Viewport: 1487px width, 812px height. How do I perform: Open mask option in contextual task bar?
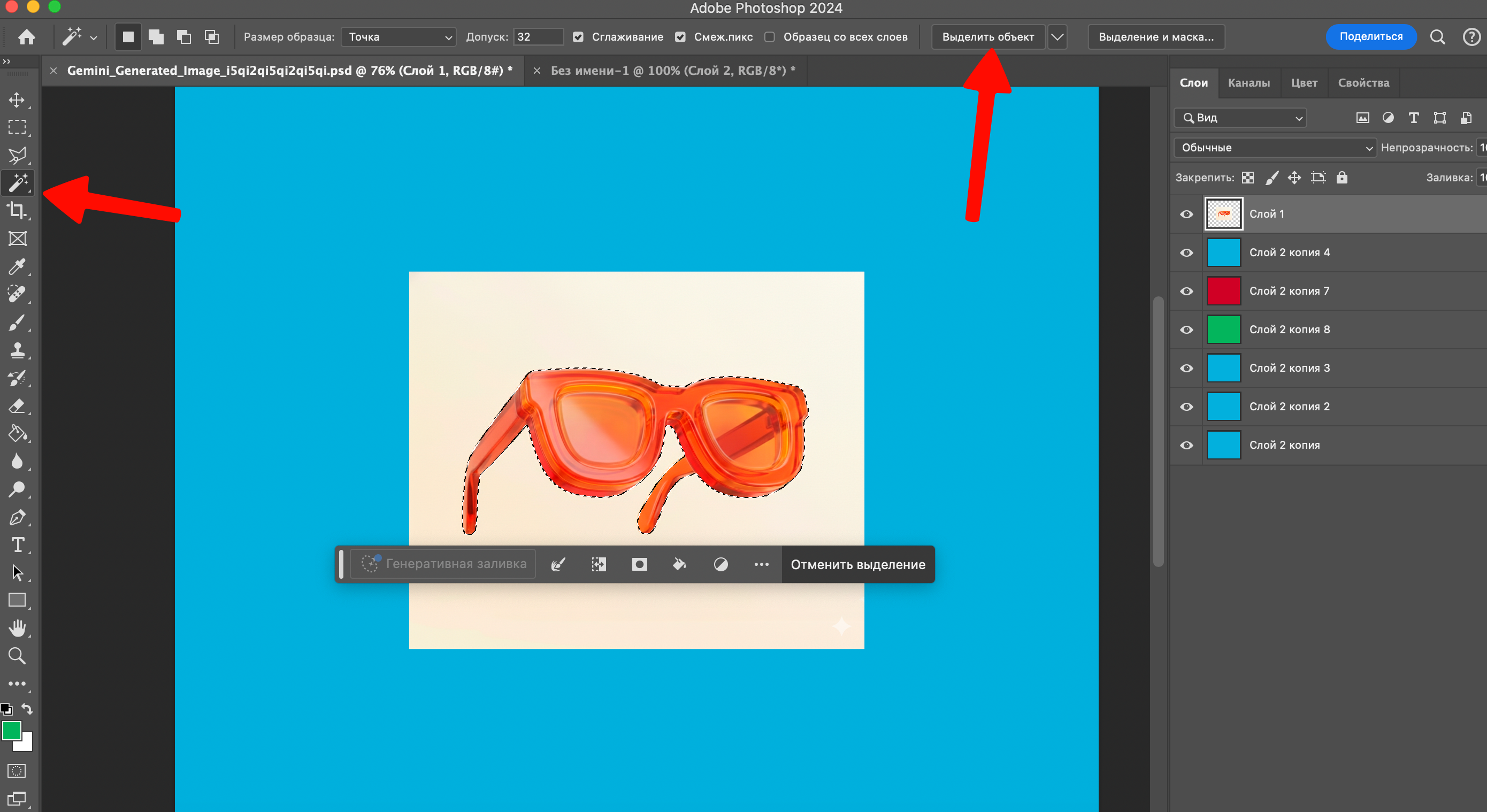(x=639, y=564)
